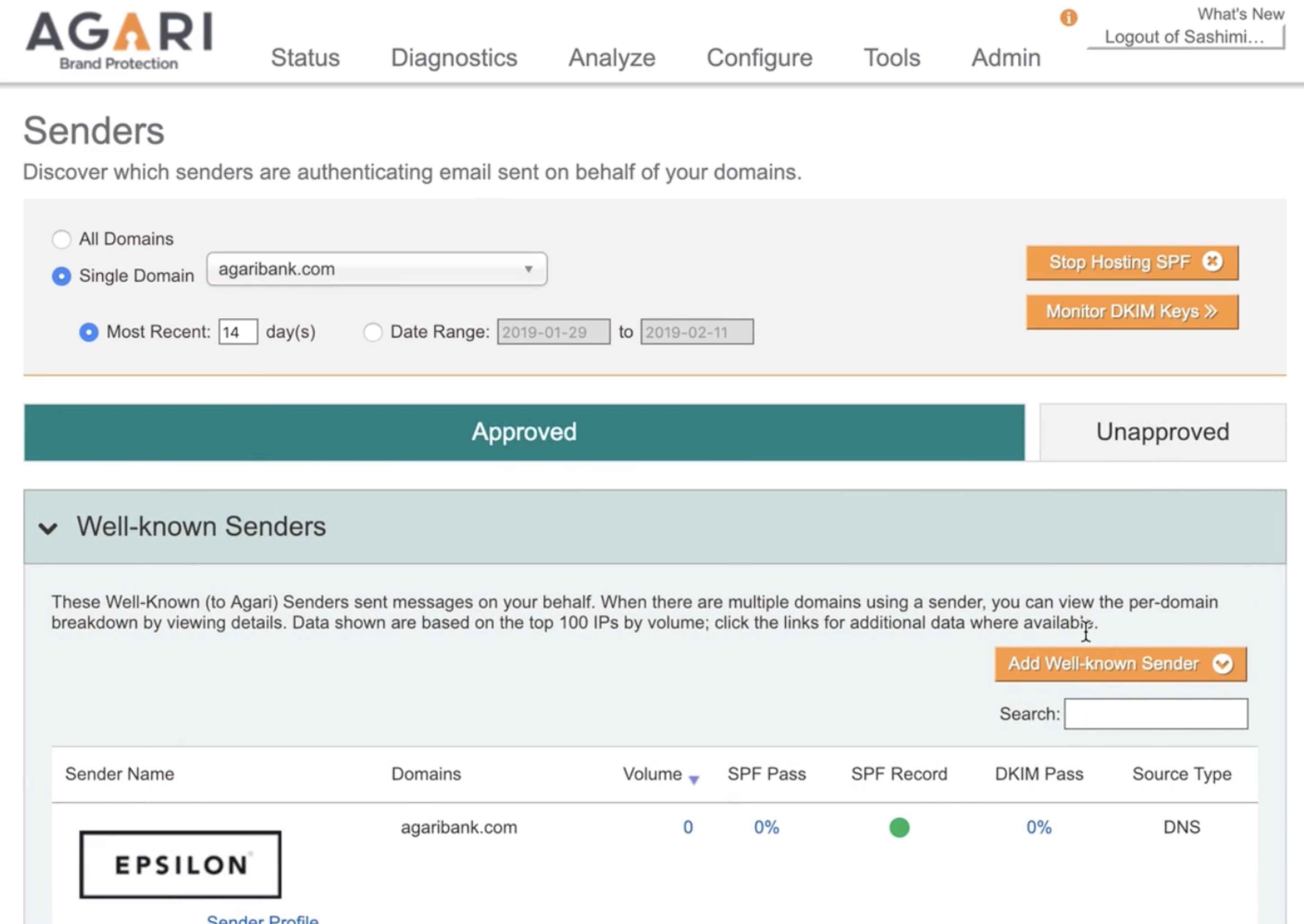This screenshot has width=1304, height=924.
Task: Collapse the Well-known Senders section
Action: click(48, 528)
